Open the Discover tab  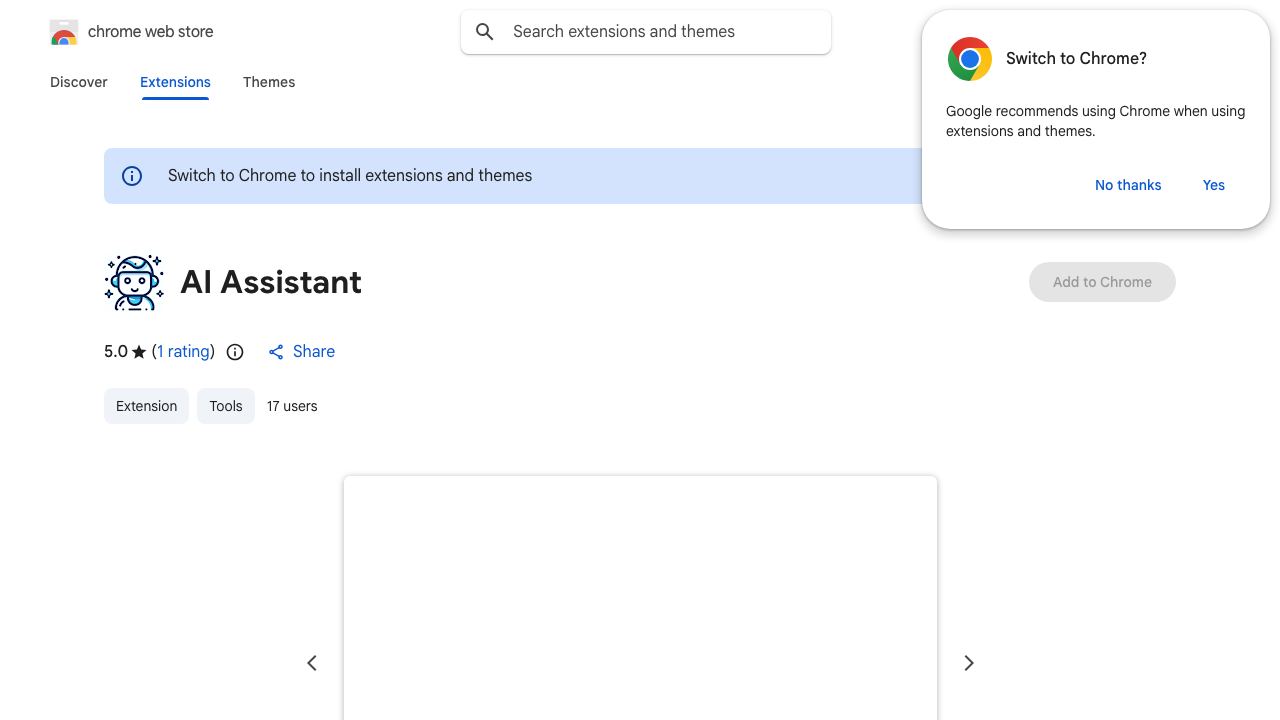(x=79, y=82)
